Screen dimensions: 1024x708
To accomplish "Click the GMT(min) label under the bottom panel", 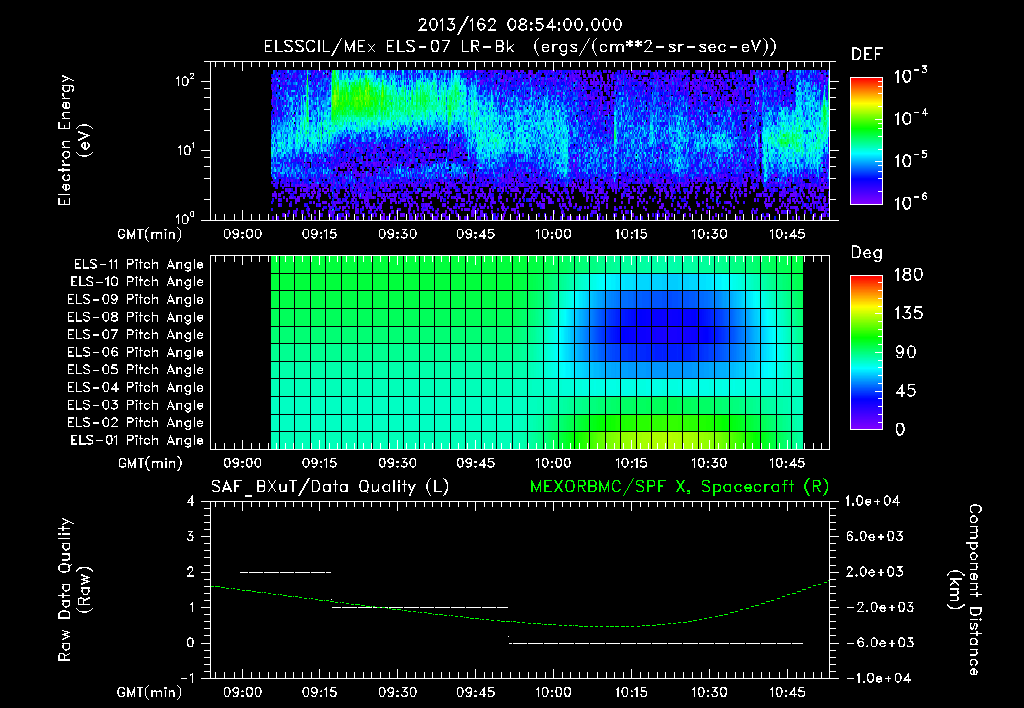I will [x=150, y=692].
